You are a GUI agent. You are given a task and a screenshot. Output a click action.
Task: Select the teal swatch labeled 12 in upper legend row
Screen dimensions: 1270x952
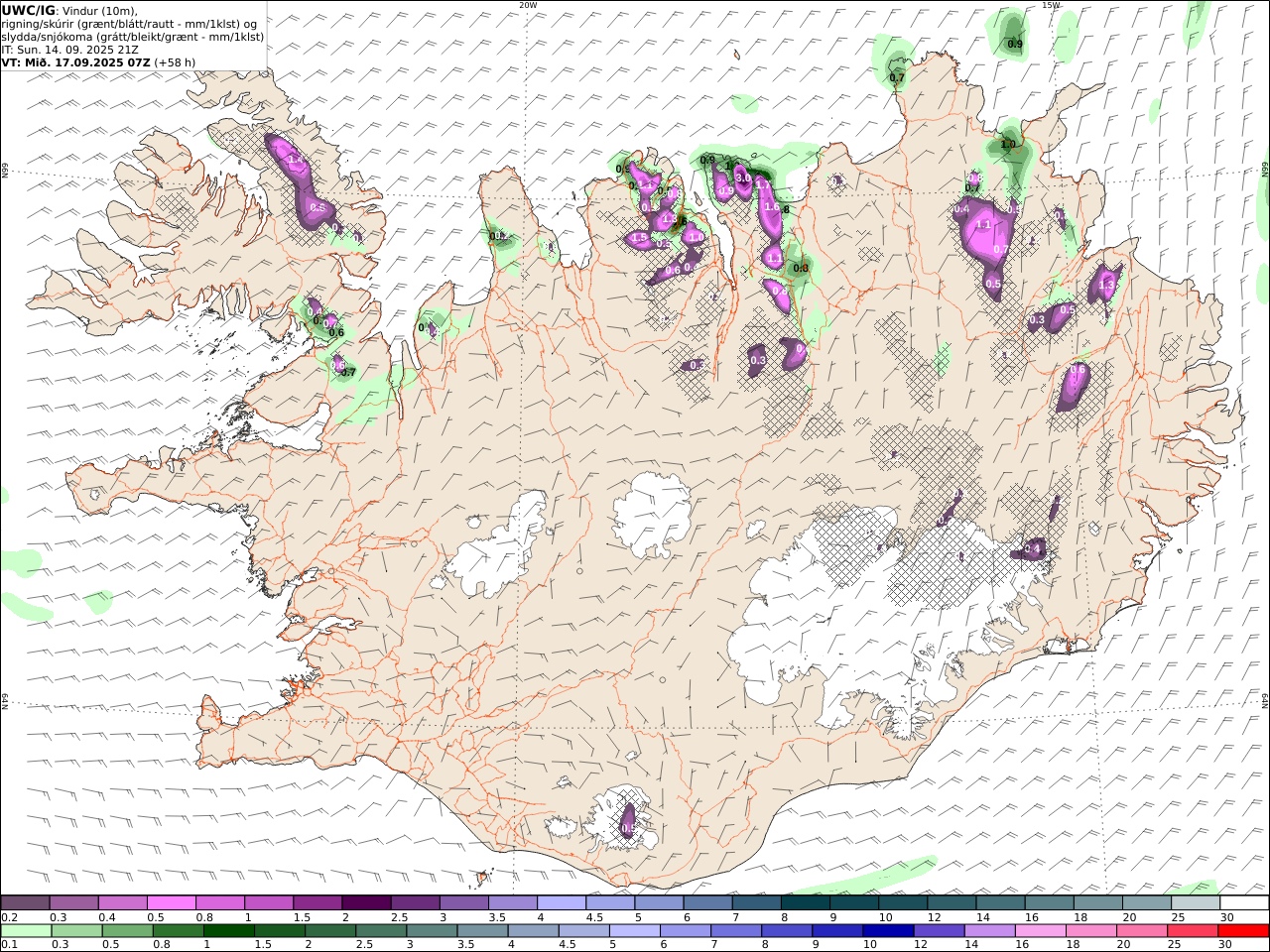951,902
